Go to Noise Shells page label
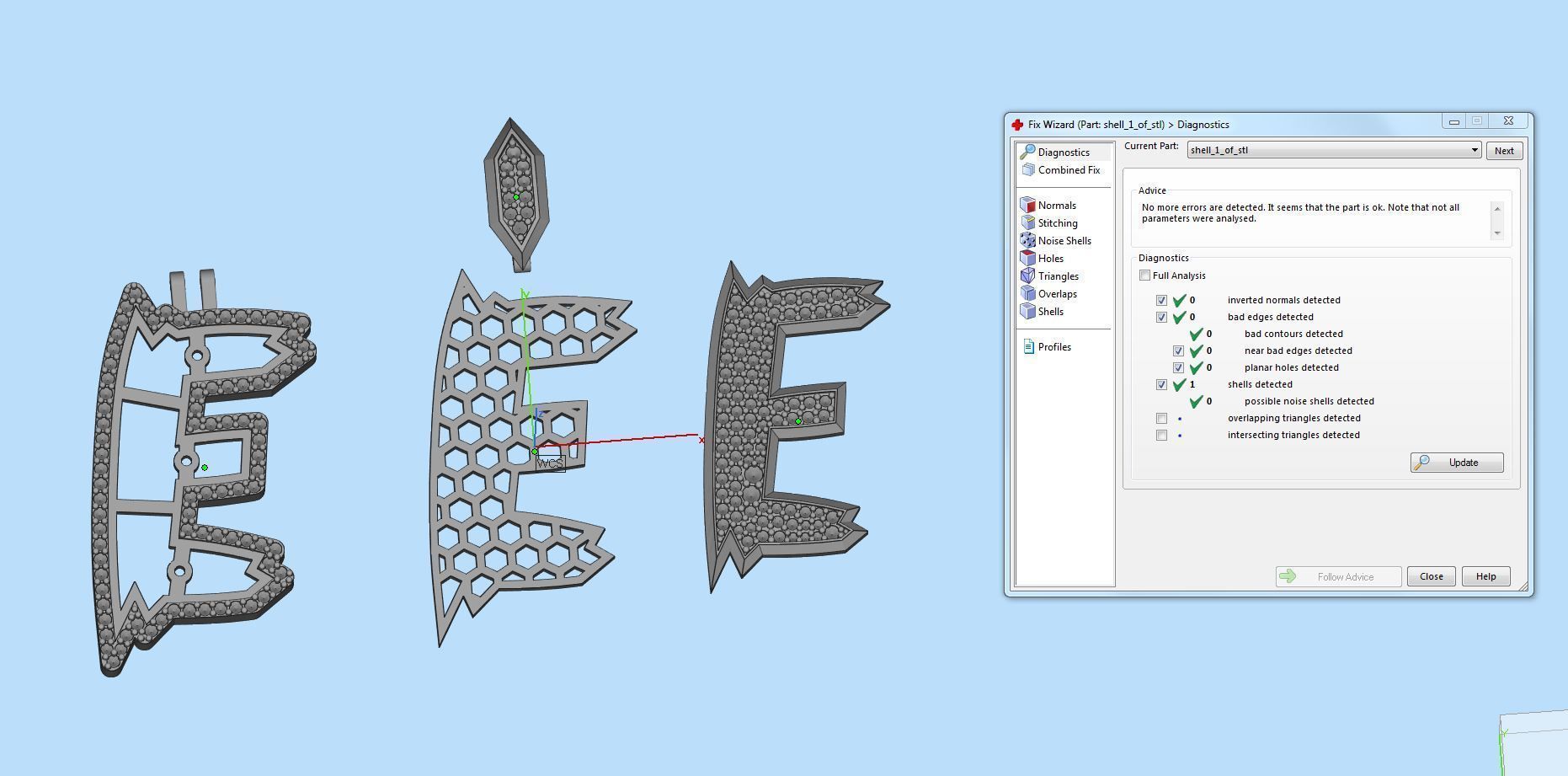Viewport: 1568px width, 776px height. (x=1064, y=241)
